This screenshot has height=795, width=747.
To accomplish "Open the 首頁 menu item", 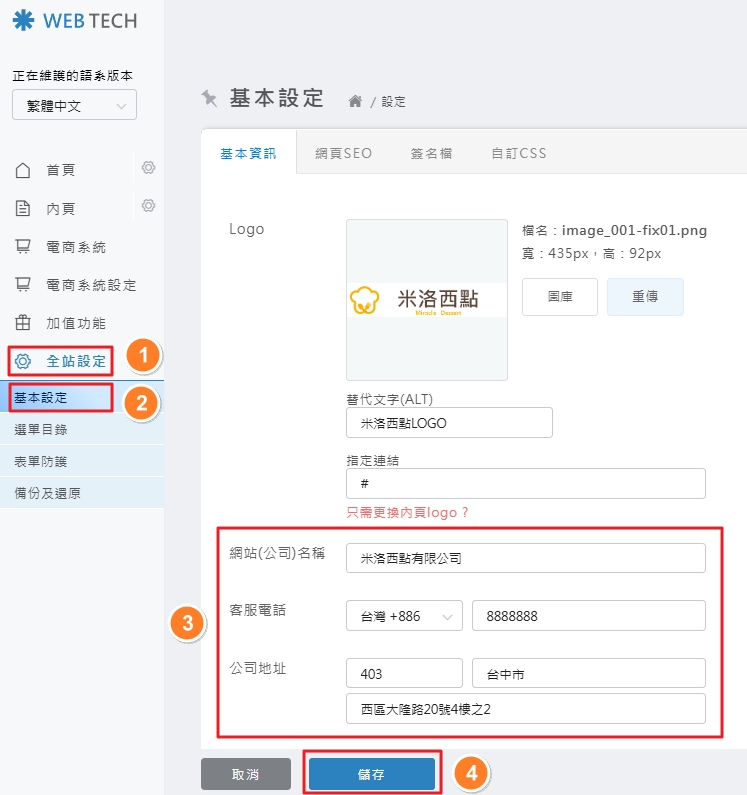I will (x=61, y=170).
